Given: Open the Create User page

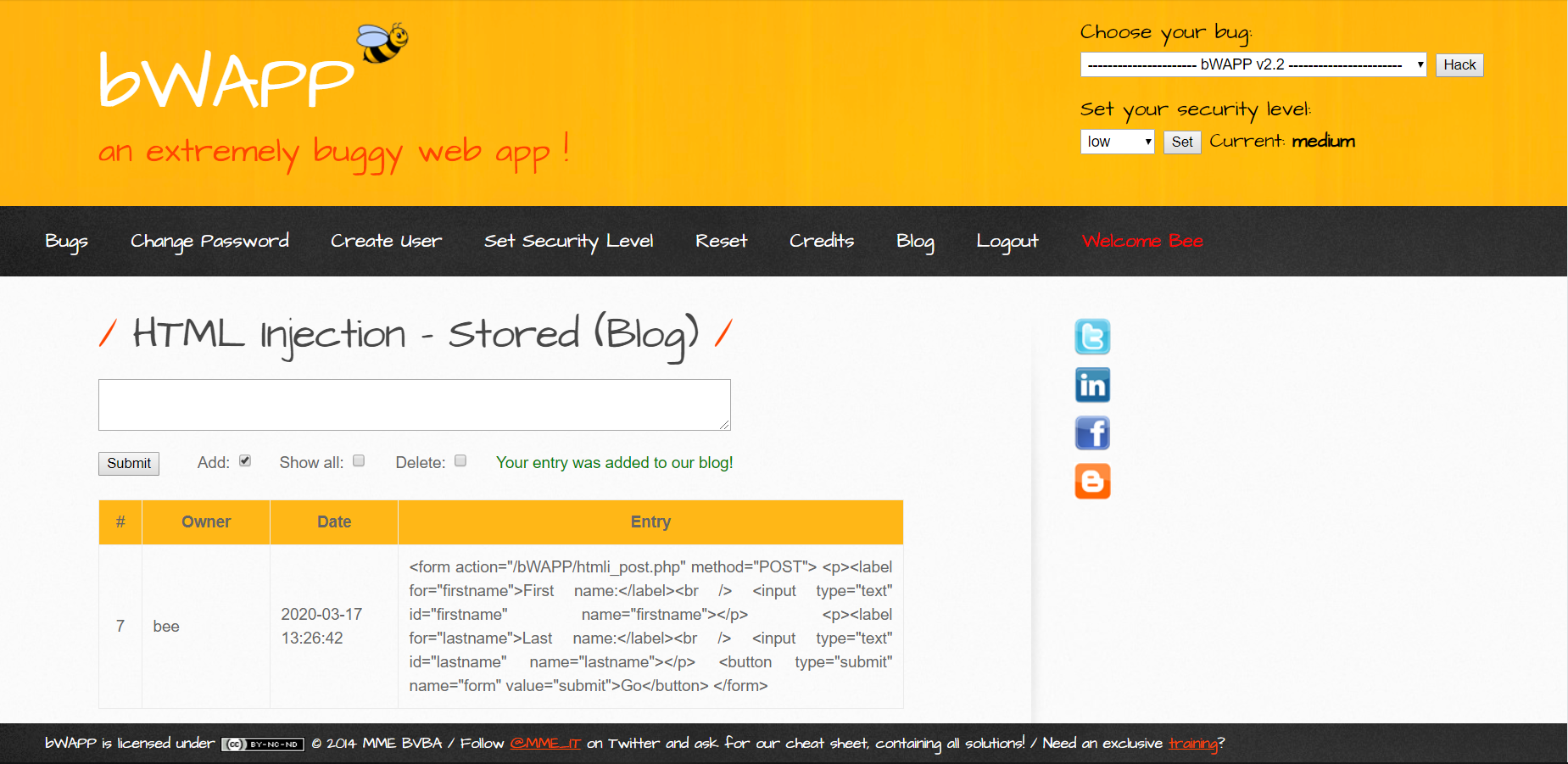Looking at the screenshot, I should pos(386,242).
